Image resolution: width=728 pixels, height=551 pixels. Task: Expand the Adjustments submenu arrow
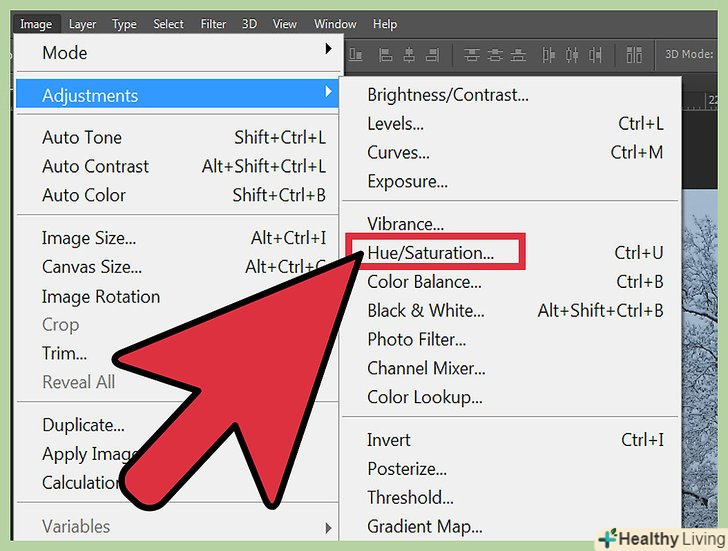(x=328, y=91)
